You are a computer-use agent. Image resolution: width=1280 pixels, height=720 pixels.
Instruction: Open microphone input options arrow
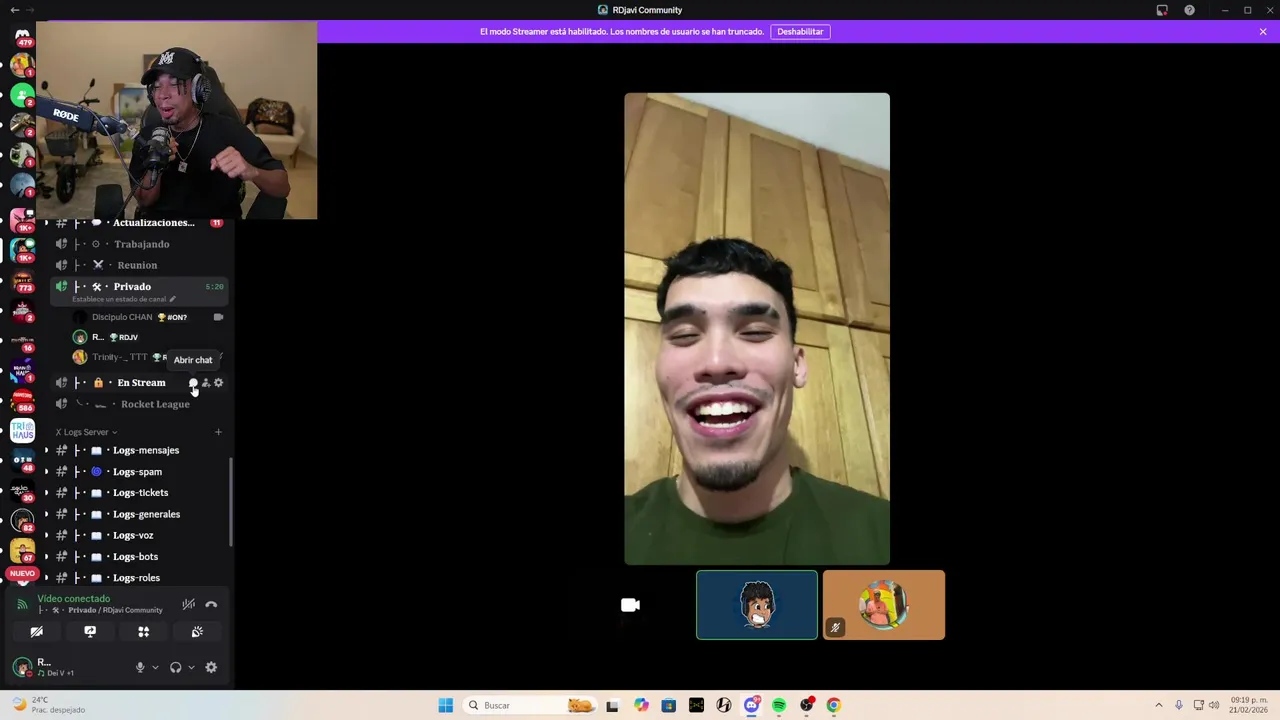click(155, 667)
